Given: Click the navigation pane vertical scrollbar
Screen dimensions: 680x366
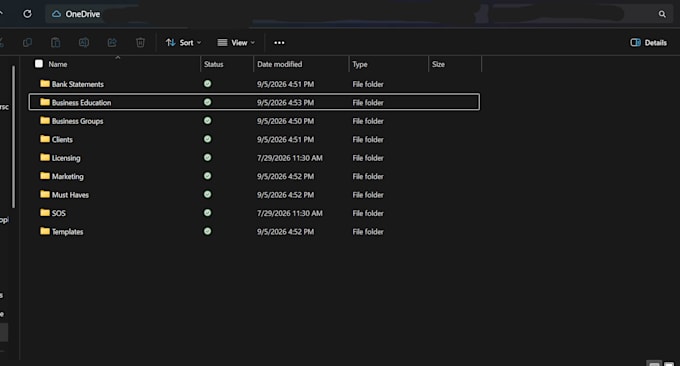Looking at the screenshot, I should click(13, 137).
